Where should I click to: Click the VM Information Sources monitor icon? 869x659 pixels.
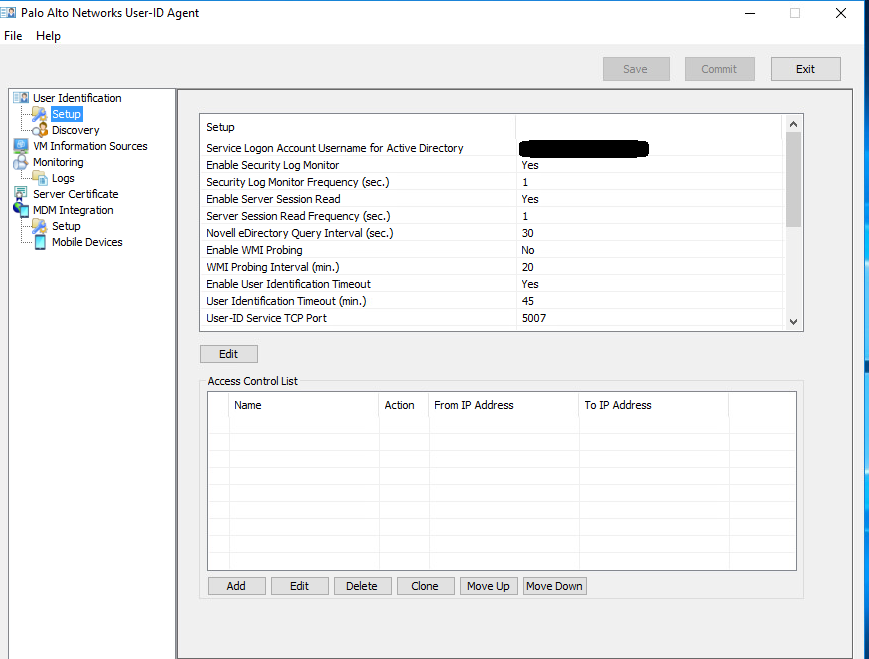(x=21, y=146)
